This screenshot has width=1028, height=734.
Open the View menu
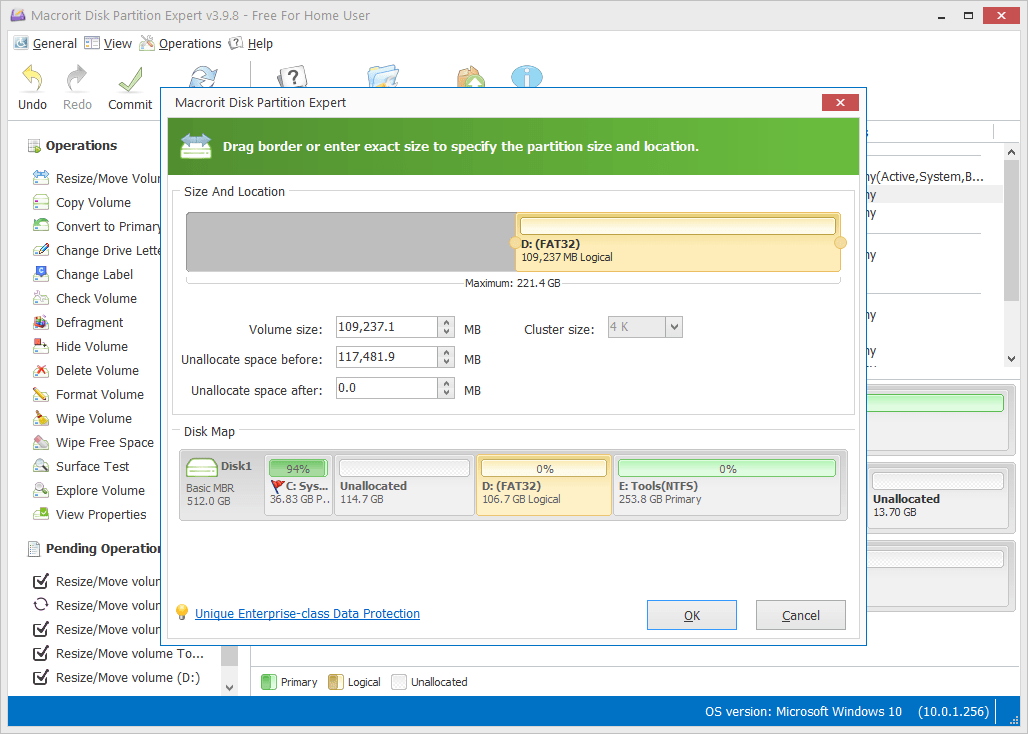[x=108, y=43]
